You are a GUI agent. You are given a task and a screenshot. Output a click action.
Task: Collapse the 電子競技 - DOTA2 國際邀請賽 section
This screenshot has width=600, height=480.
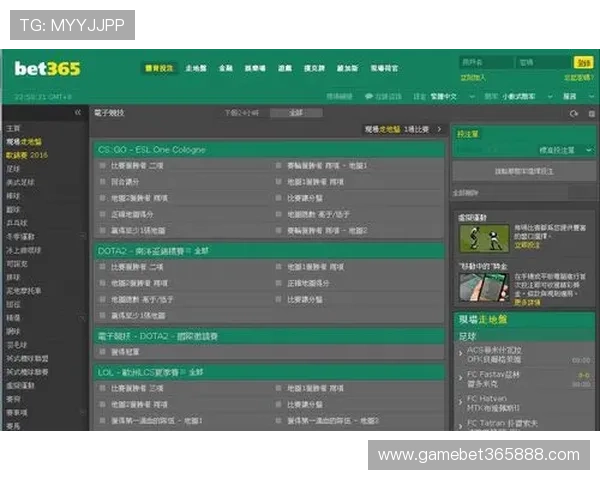269,336
